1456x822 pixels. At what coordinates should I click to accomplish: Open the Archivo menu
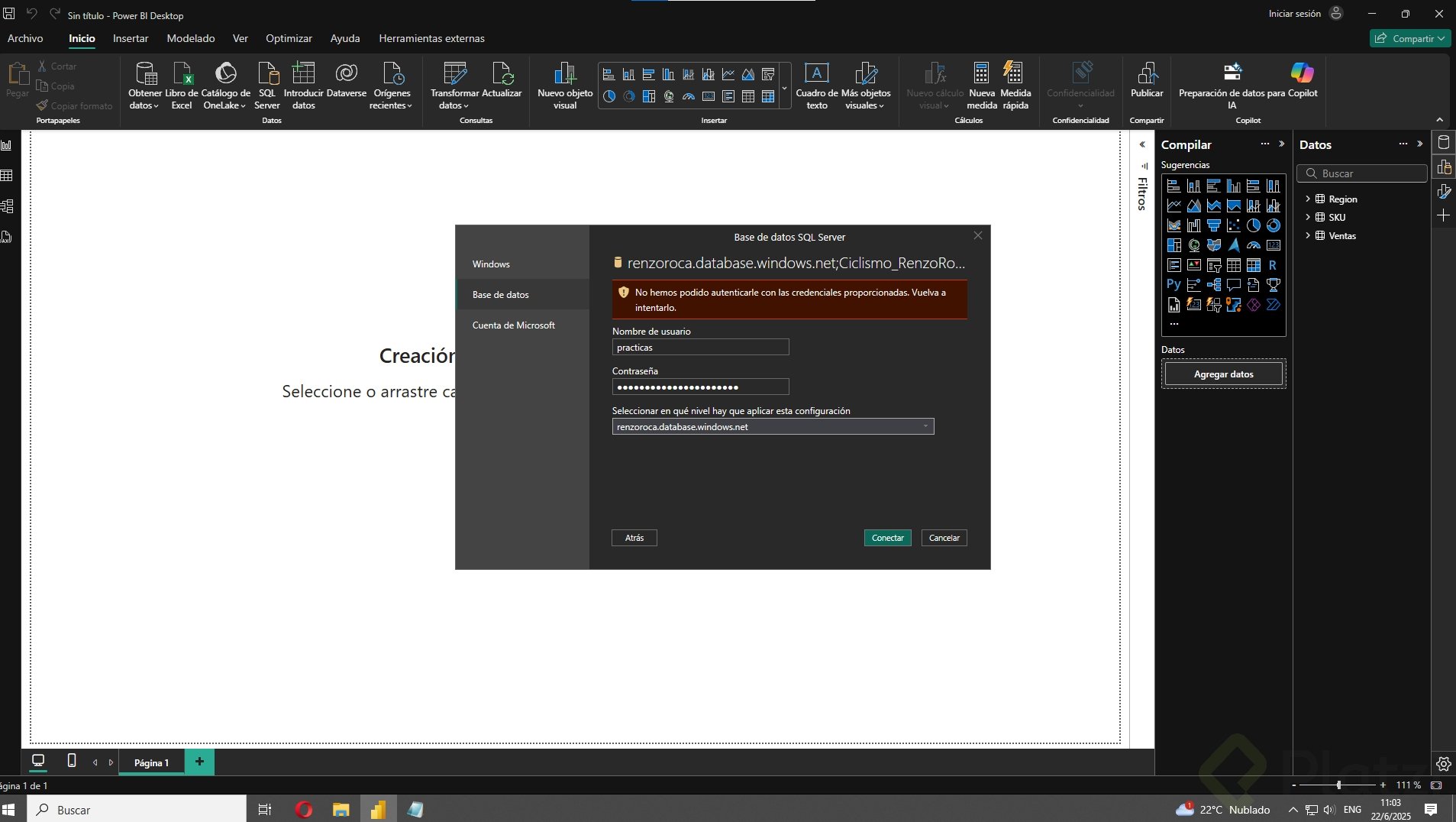[x=25, y=38]
